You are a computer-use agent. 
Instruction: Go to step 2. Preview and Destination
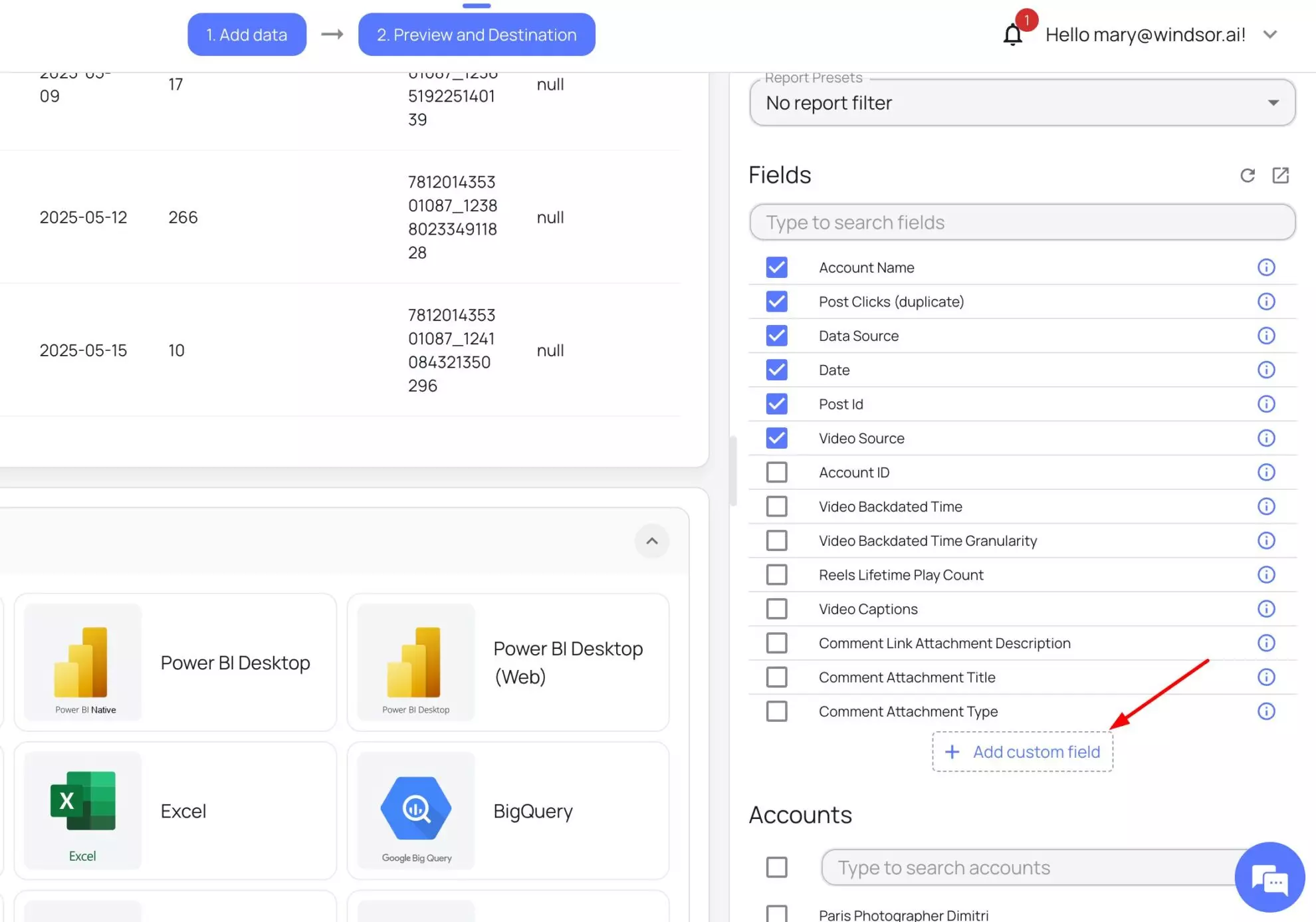coord(477,35)
